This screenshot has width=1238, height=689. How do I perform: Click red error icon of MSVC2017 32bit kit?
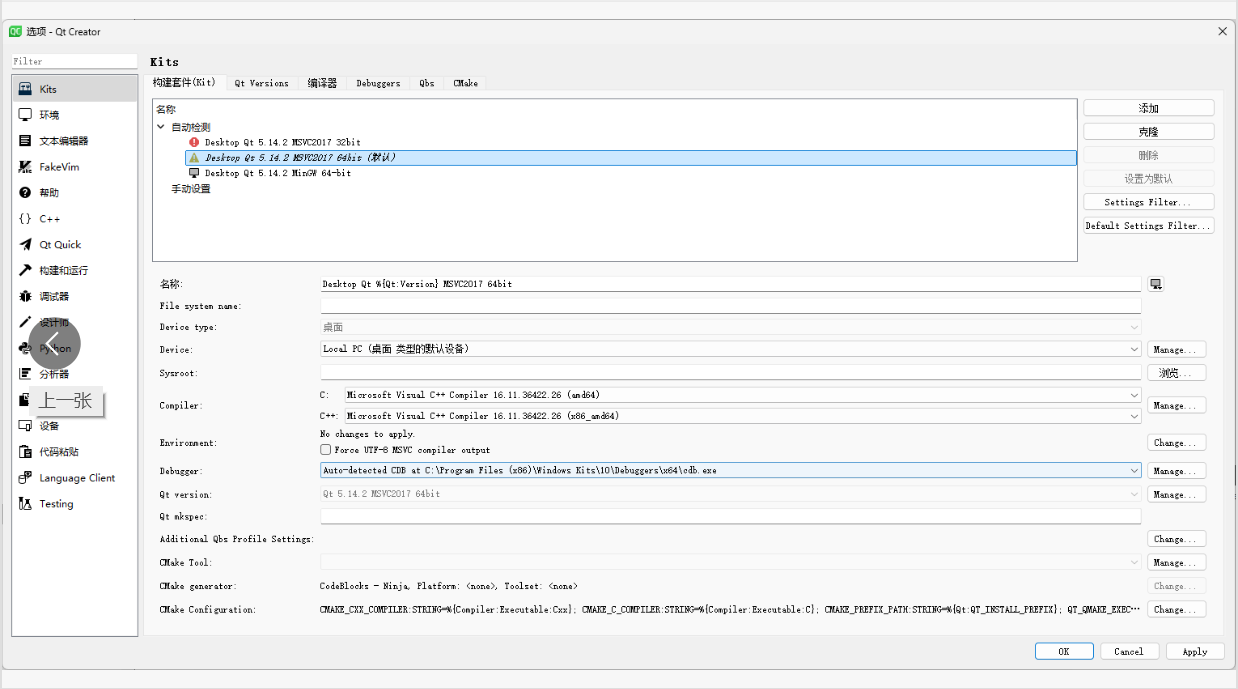(x=194, y=142)
